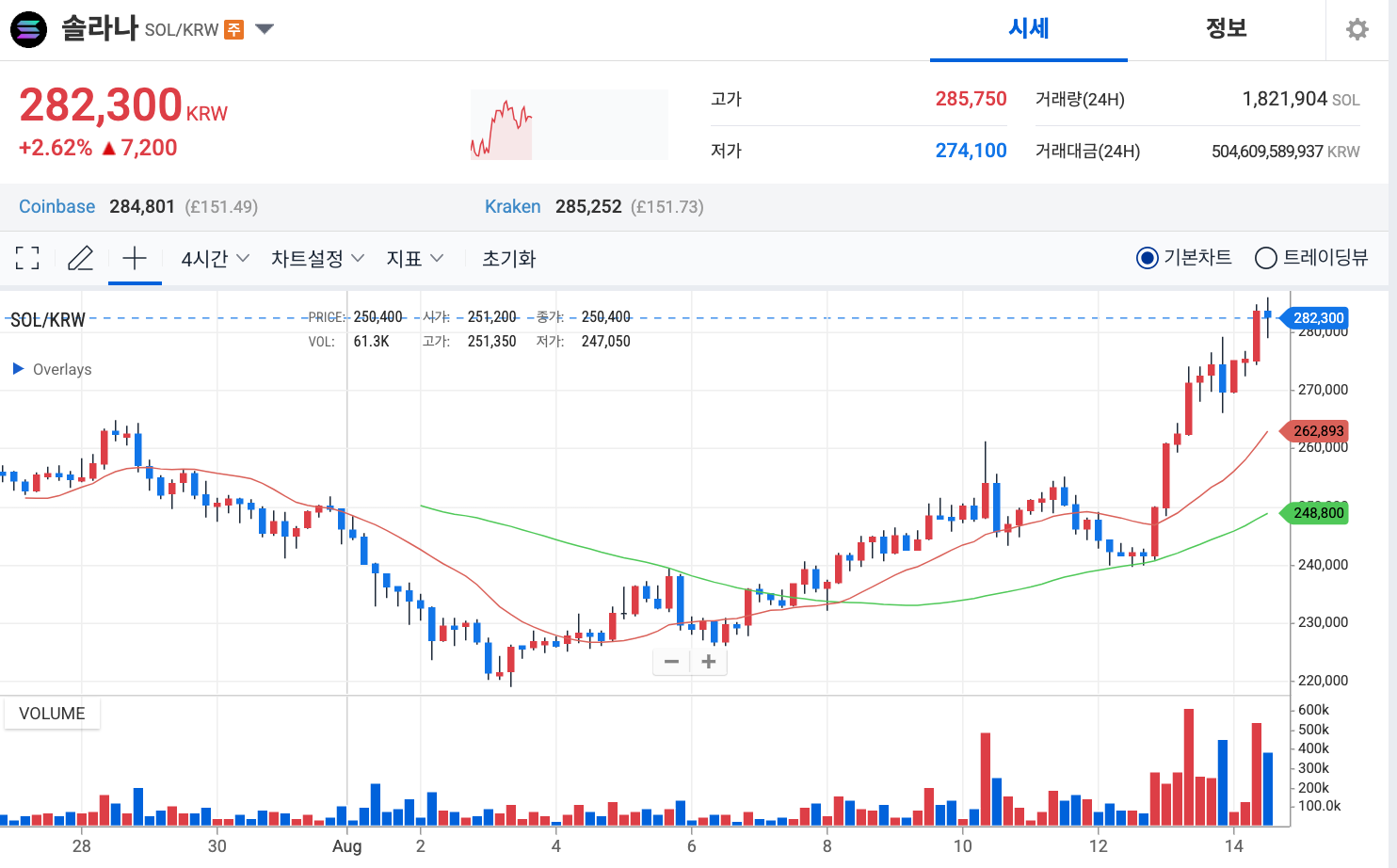1397x868 pixels.
Task: Click the 초기화 reset button
Action: 509,257
